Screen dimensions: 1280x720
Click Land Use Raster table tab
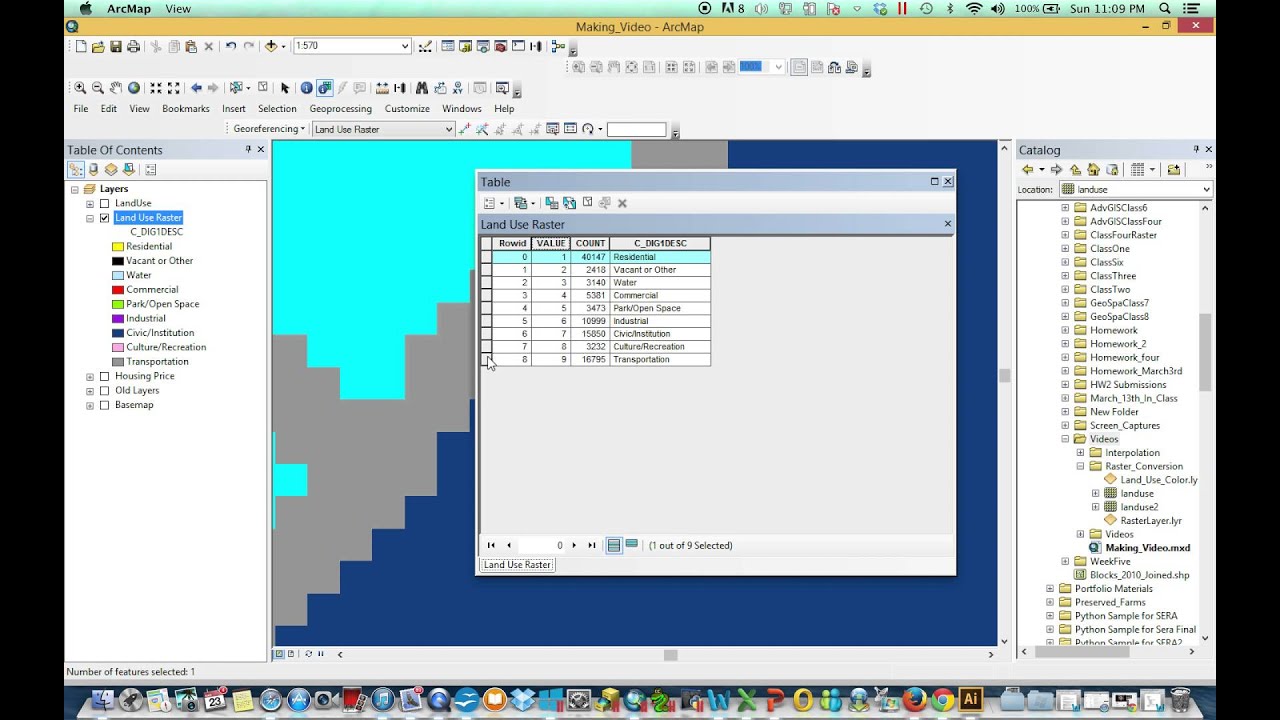coord(517,565)
